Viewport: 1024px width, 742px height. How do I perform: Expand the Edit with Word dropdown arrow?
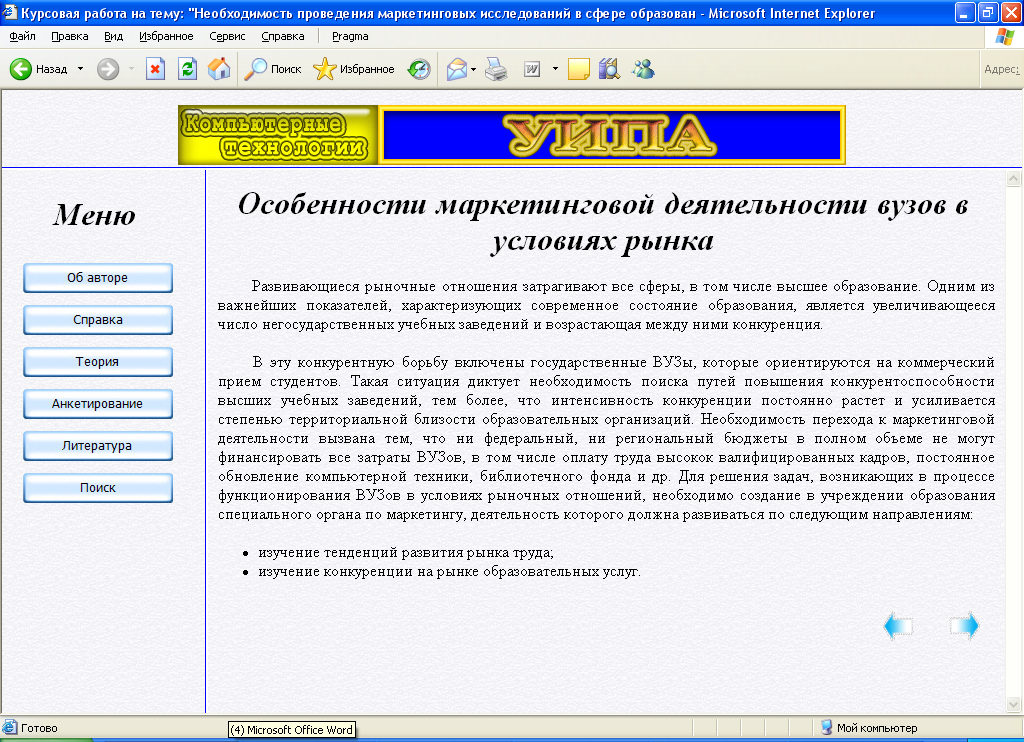click(555, 69)
